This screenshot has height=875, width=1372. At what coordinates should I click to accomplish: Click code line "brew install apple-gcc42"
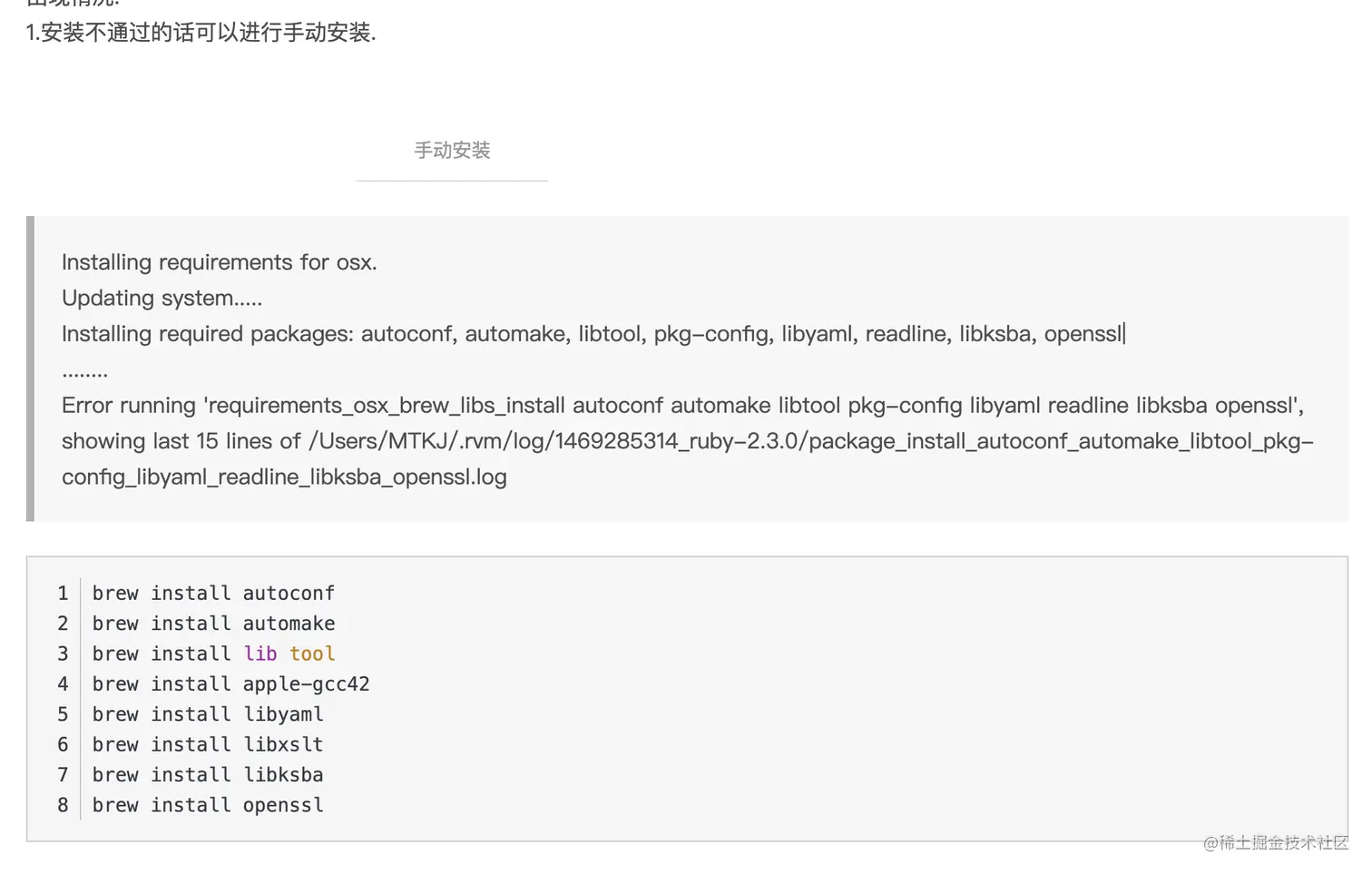[230, 684]
